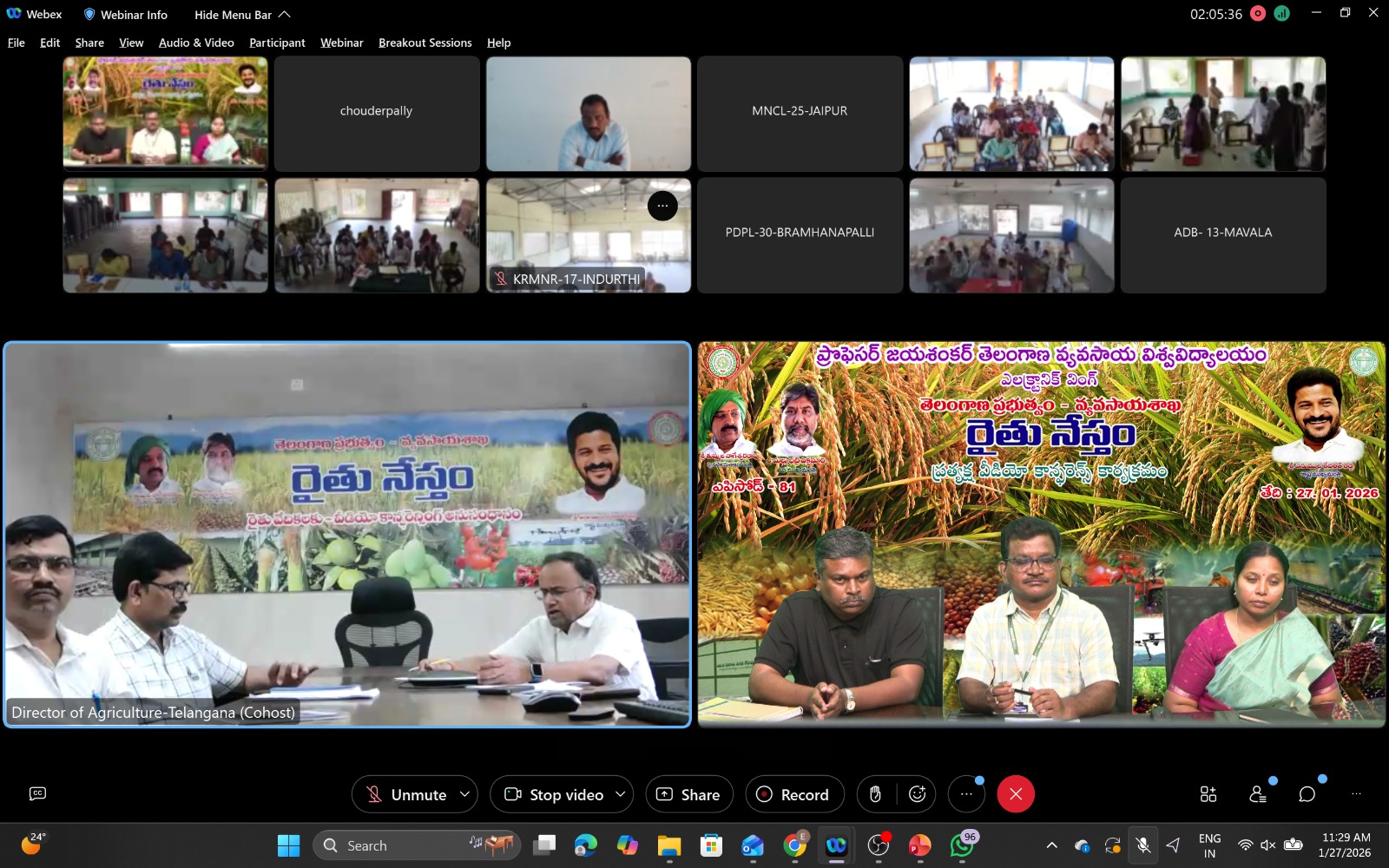Open the Breakout Sessions menu
1389x868 pixels.
pyautogui.click(x=425, y=43)
